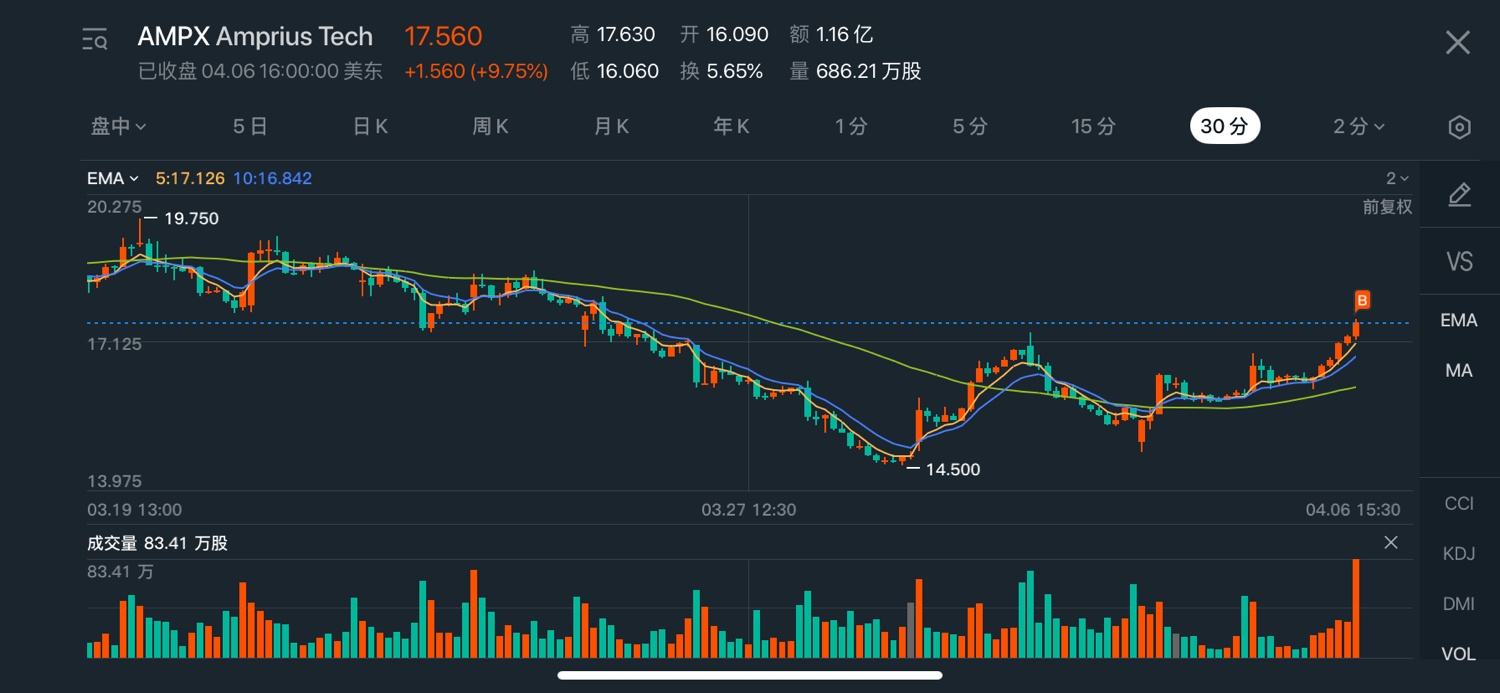Open chart settings hexagon icon
This screenshot has height=693, width=1500.
pos(1459,127)
